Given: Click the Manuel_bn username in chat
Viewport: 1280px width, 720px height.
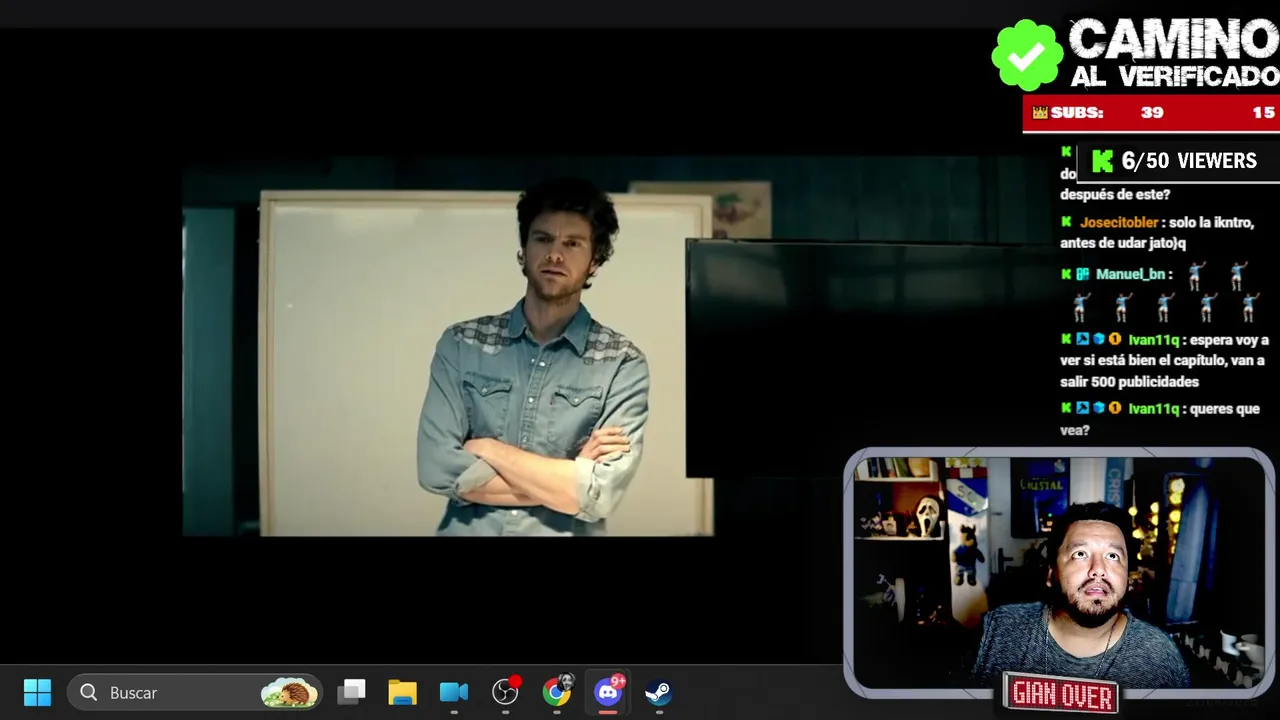Looking at the screenshot, I should pos(1130,274).
